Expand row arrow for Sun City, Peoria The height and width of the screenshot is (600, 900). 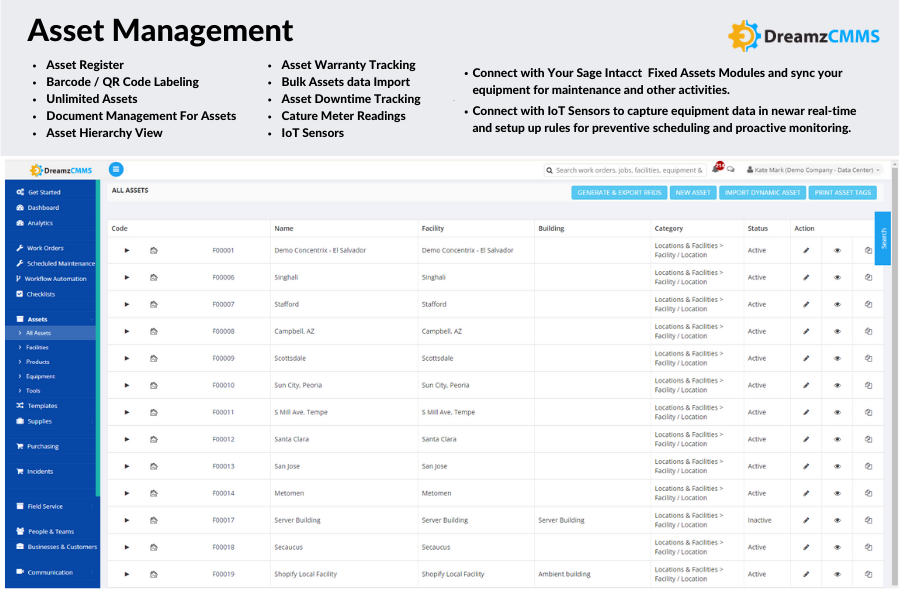coord(127,385)
